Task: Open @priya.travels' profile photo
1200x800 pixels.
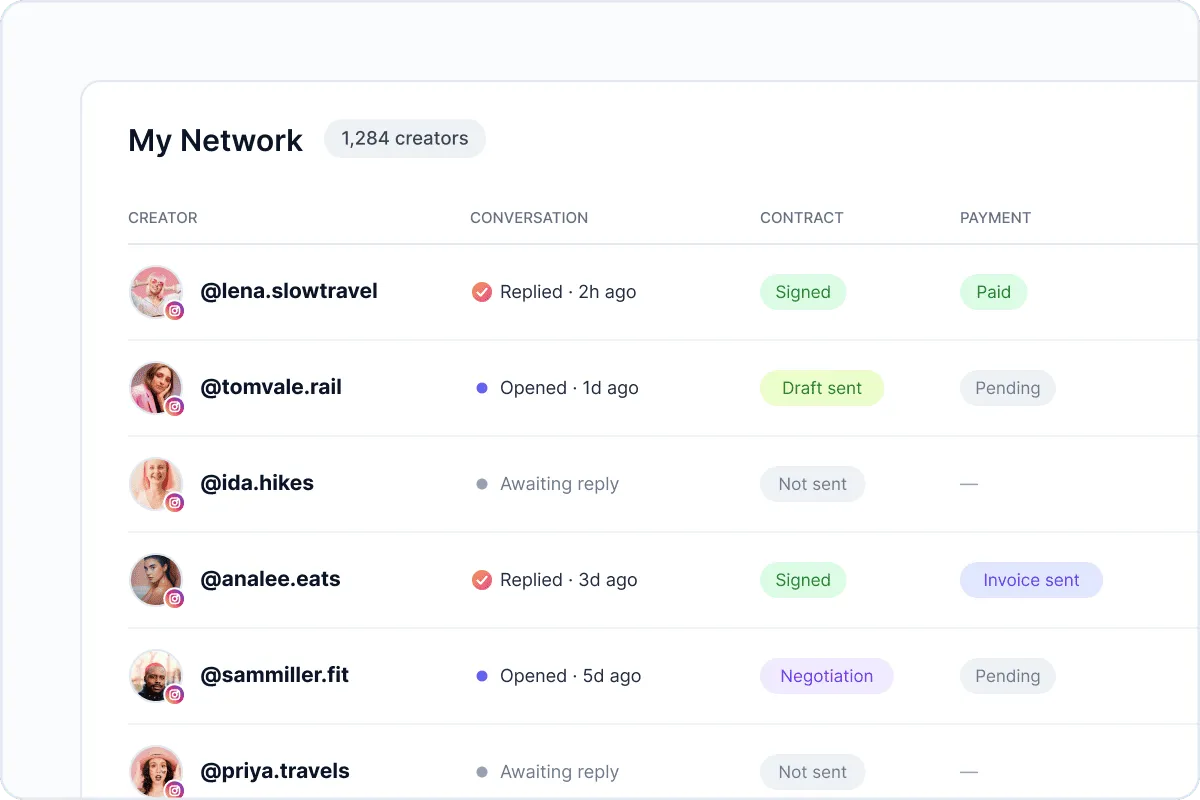Action: (x=156, y=772)
